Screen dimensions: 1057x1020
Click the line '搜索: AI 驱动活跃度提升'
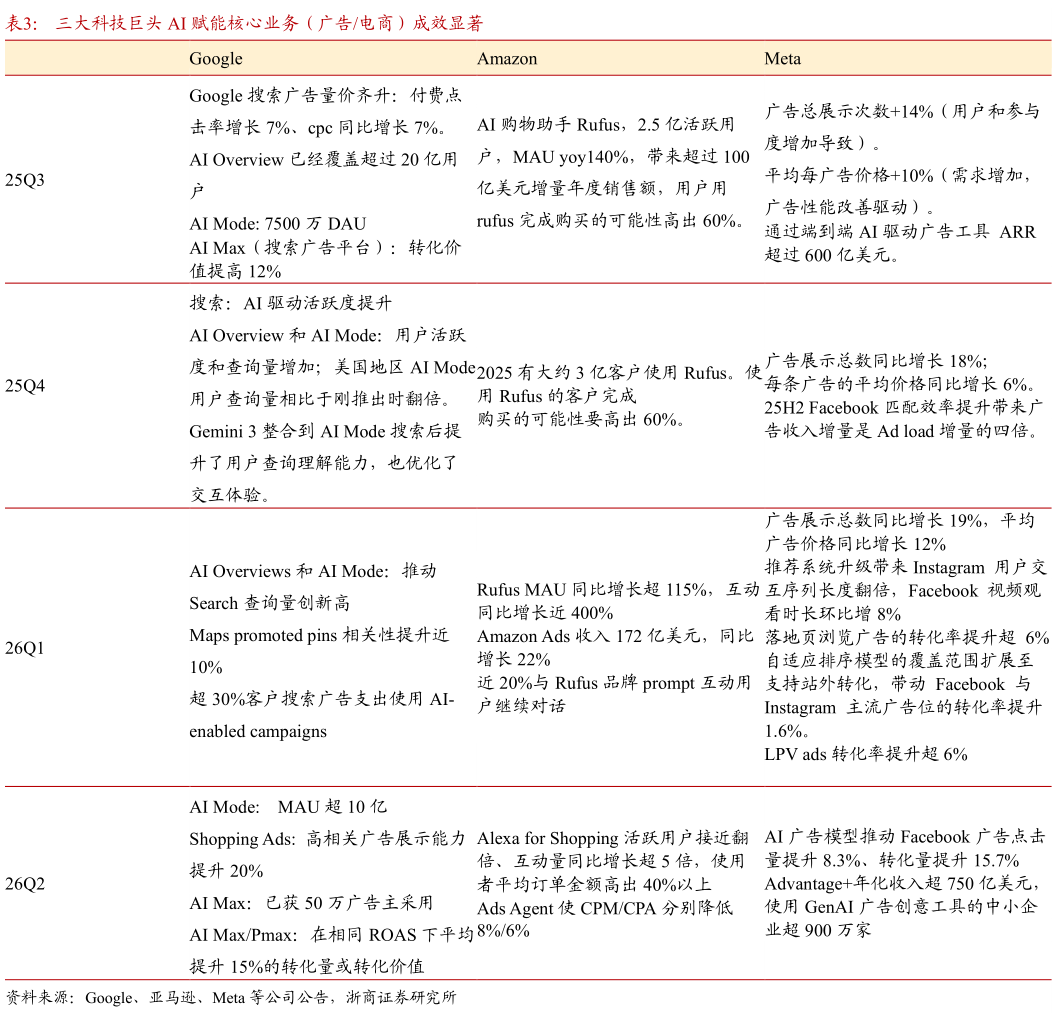pos(290,303)
